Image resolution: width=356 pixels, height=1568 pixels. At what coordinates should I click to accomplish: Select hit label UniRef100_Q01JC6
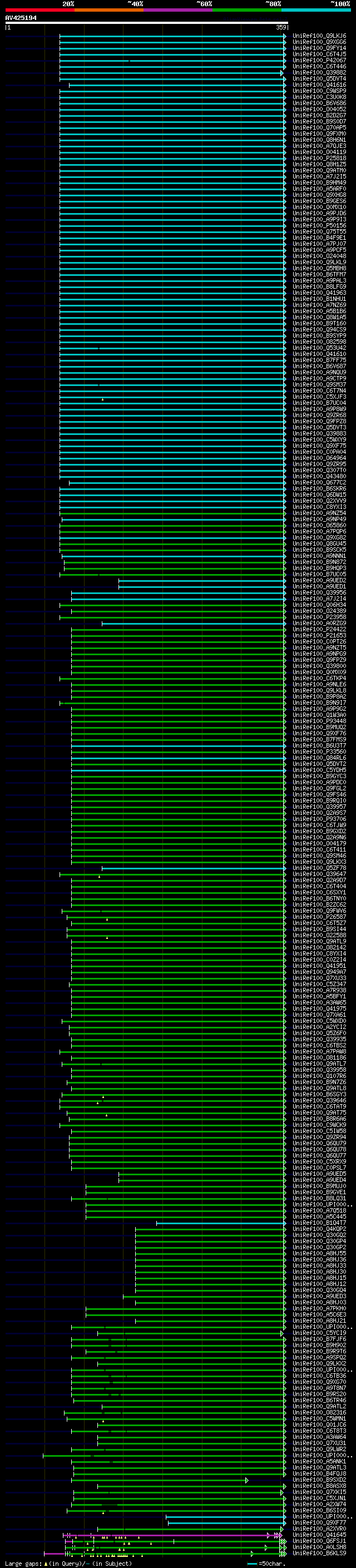tap(319, 1424)
